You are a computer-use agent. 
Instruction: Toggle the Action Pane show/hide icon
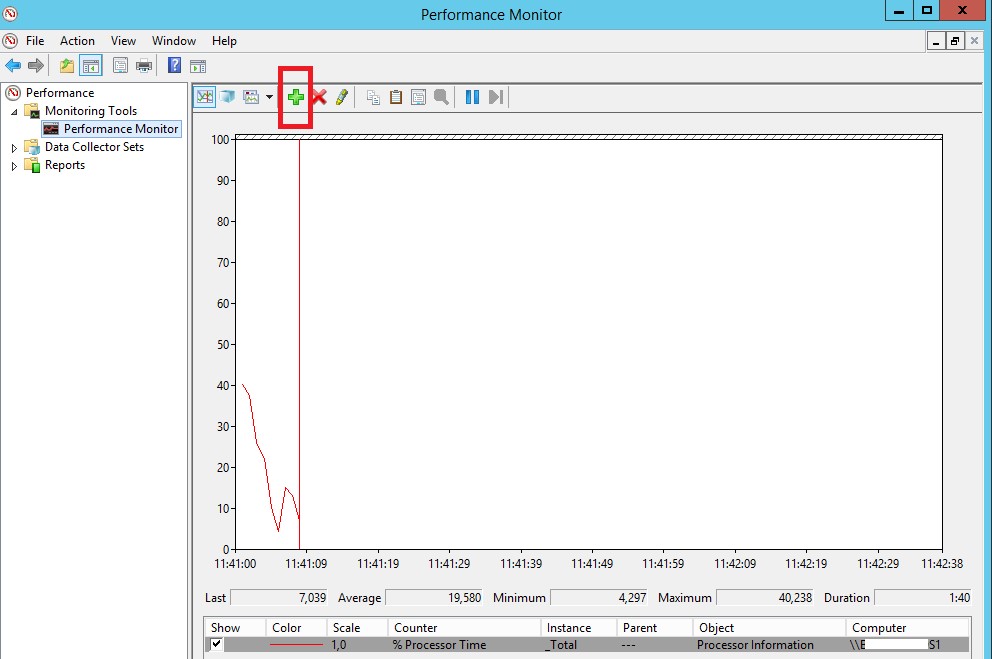tap(198, 66)
